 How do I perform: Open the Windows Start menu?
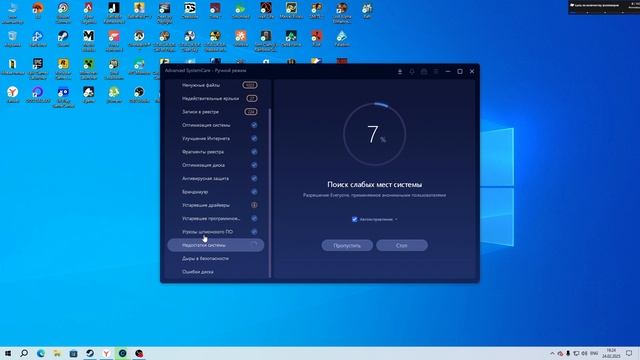(8, 353)
